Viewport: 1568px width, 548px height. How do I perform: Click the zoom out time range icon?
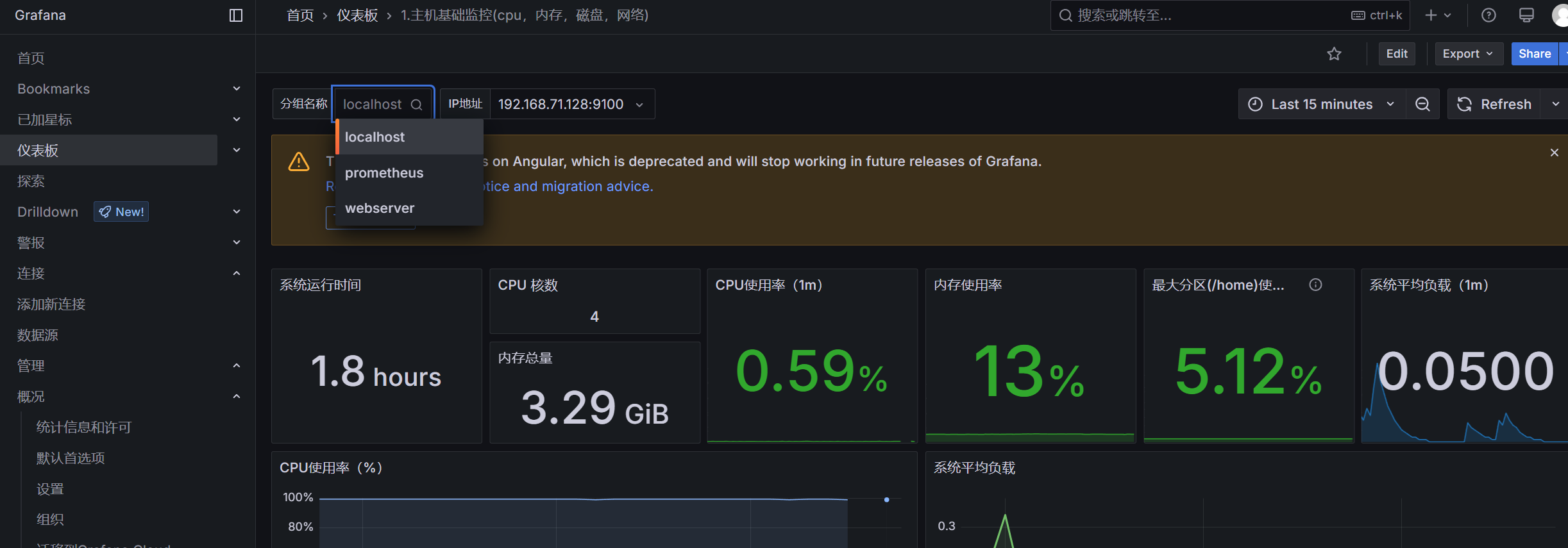[x=1422, y=104]
